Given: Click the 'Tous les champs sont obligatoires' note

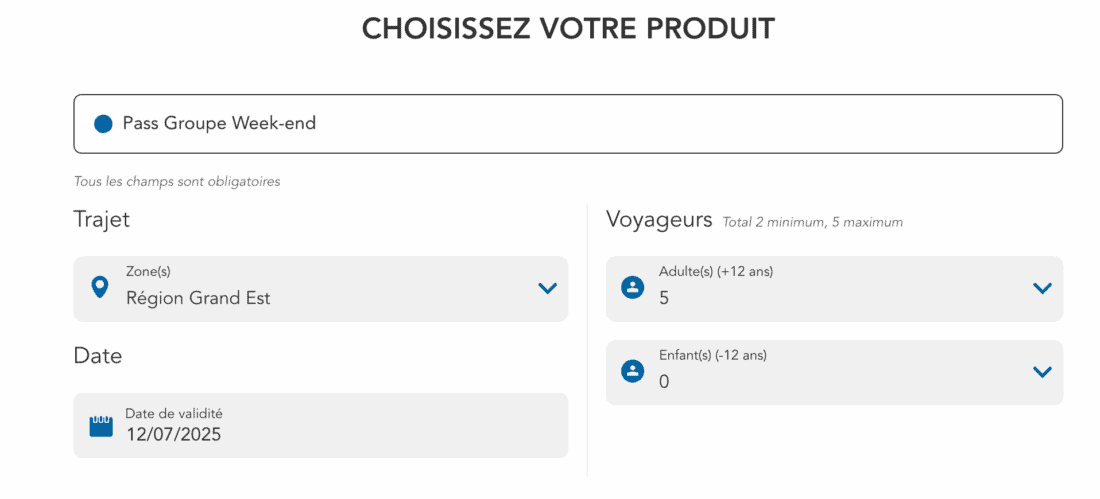Looking at the screenshot, I should coord(177,182).
